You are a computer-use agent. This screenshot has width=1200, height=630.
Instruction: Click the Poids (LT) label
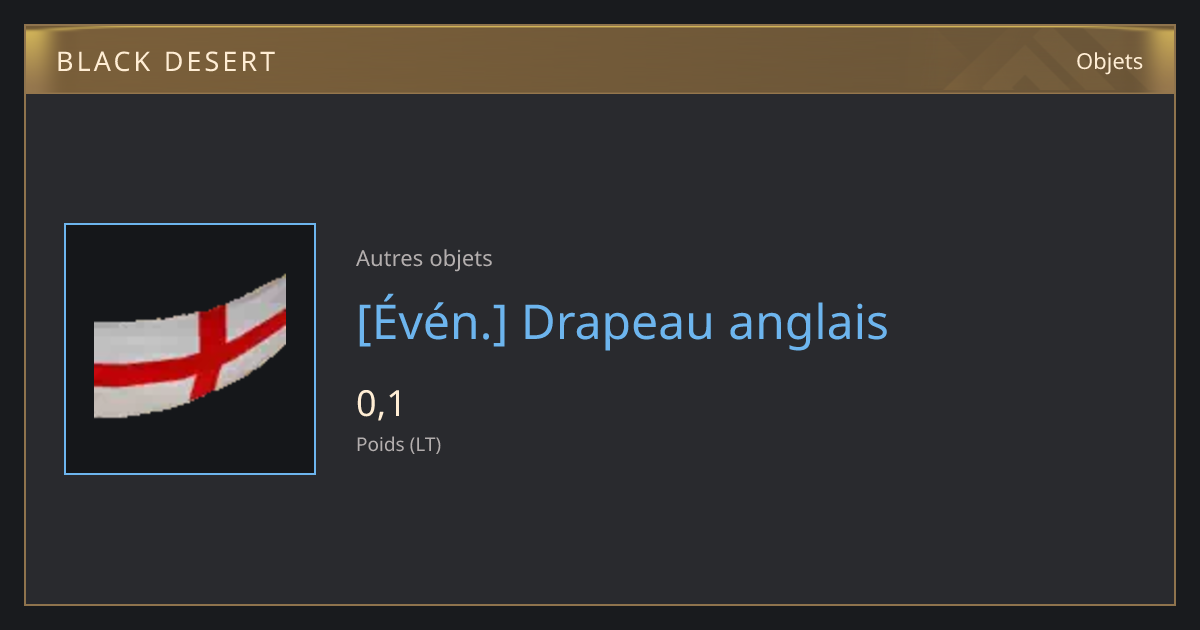coord(398,444)
